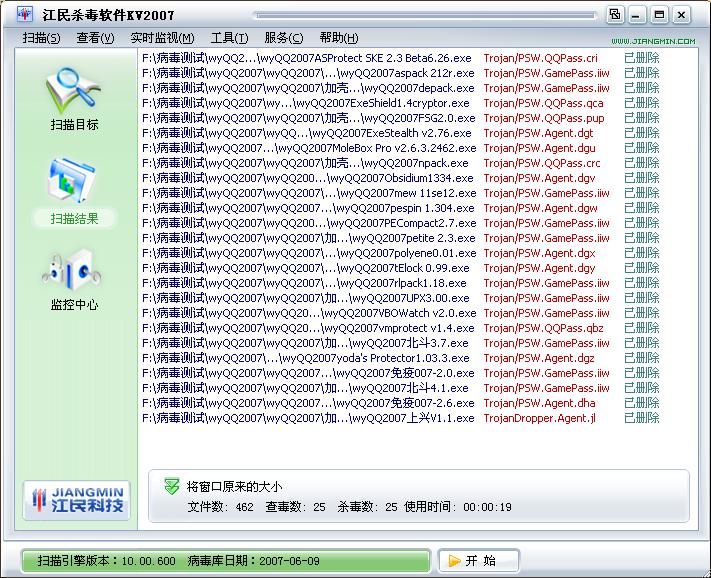Open the 监控中心 monitor icon

tap(72, 269)
